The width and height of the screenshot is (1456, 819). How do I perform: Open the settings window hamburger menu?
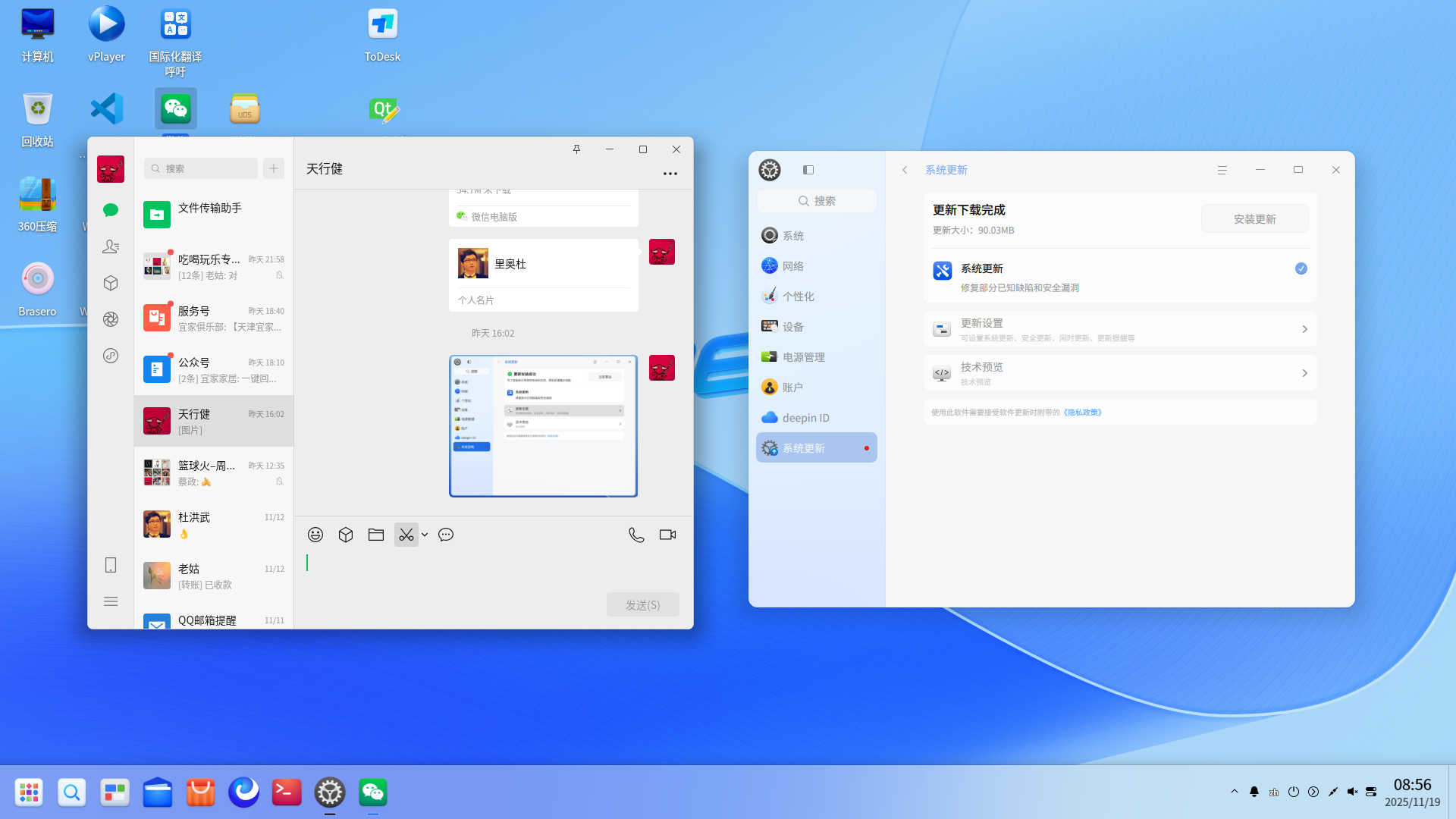point(1222,170)
